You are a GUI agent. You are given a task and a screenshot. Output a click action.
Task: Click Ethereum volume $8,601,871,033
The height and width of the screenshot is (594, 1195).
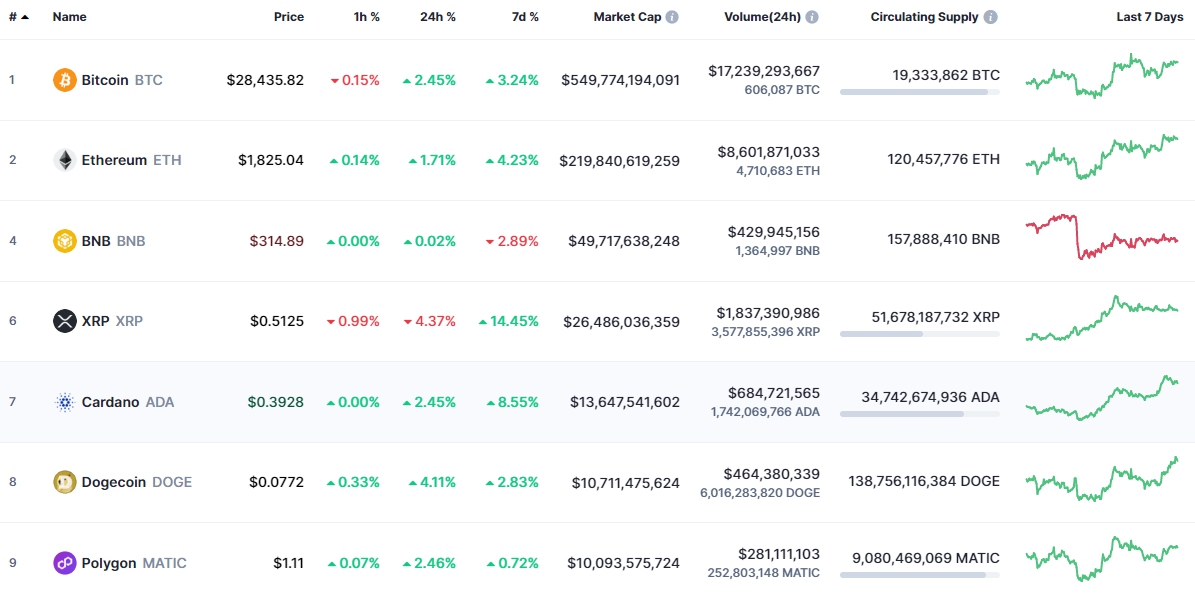tap(768, 152)
